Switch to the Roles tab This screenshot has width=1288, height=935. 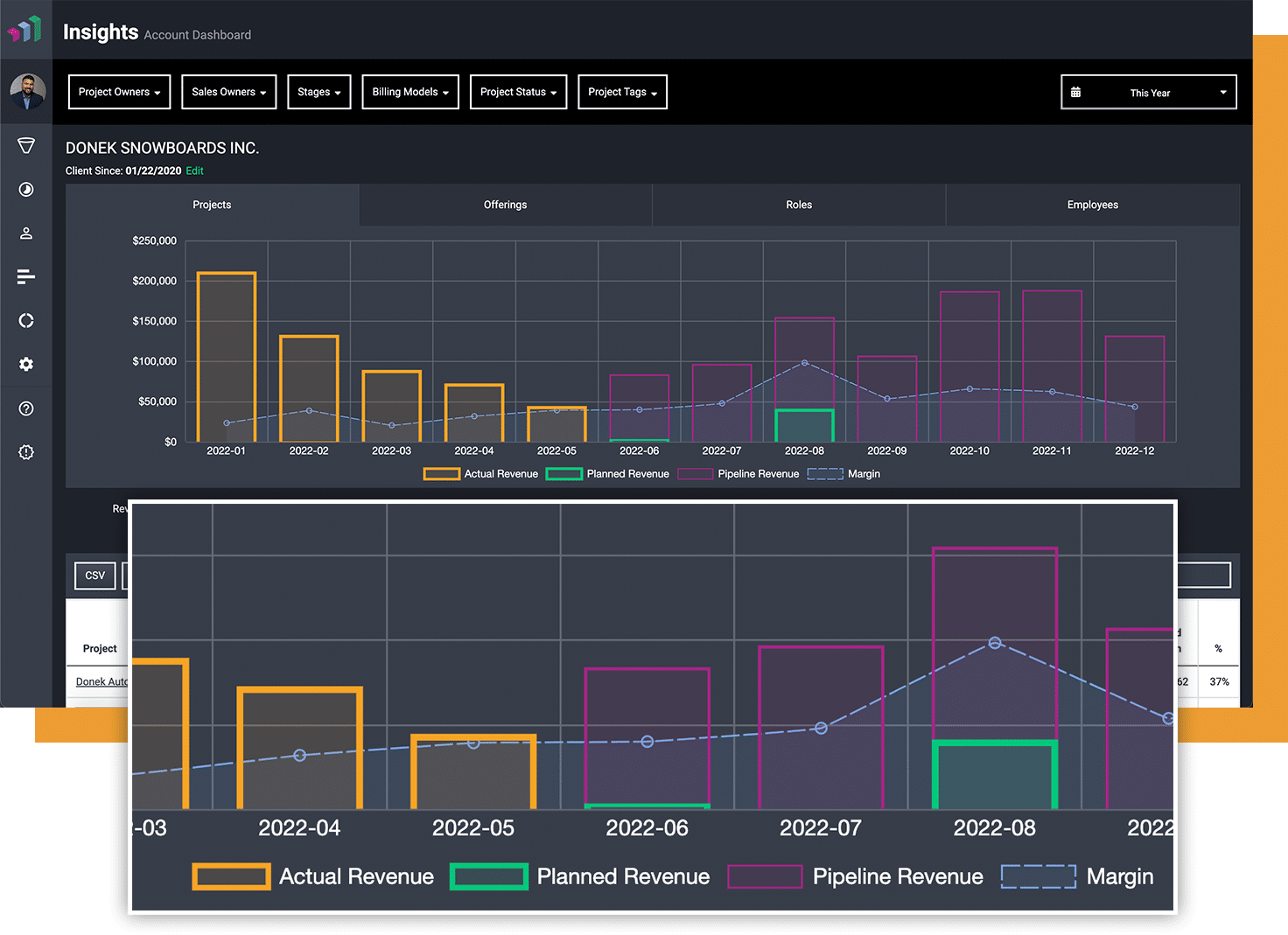click(799, 205)
